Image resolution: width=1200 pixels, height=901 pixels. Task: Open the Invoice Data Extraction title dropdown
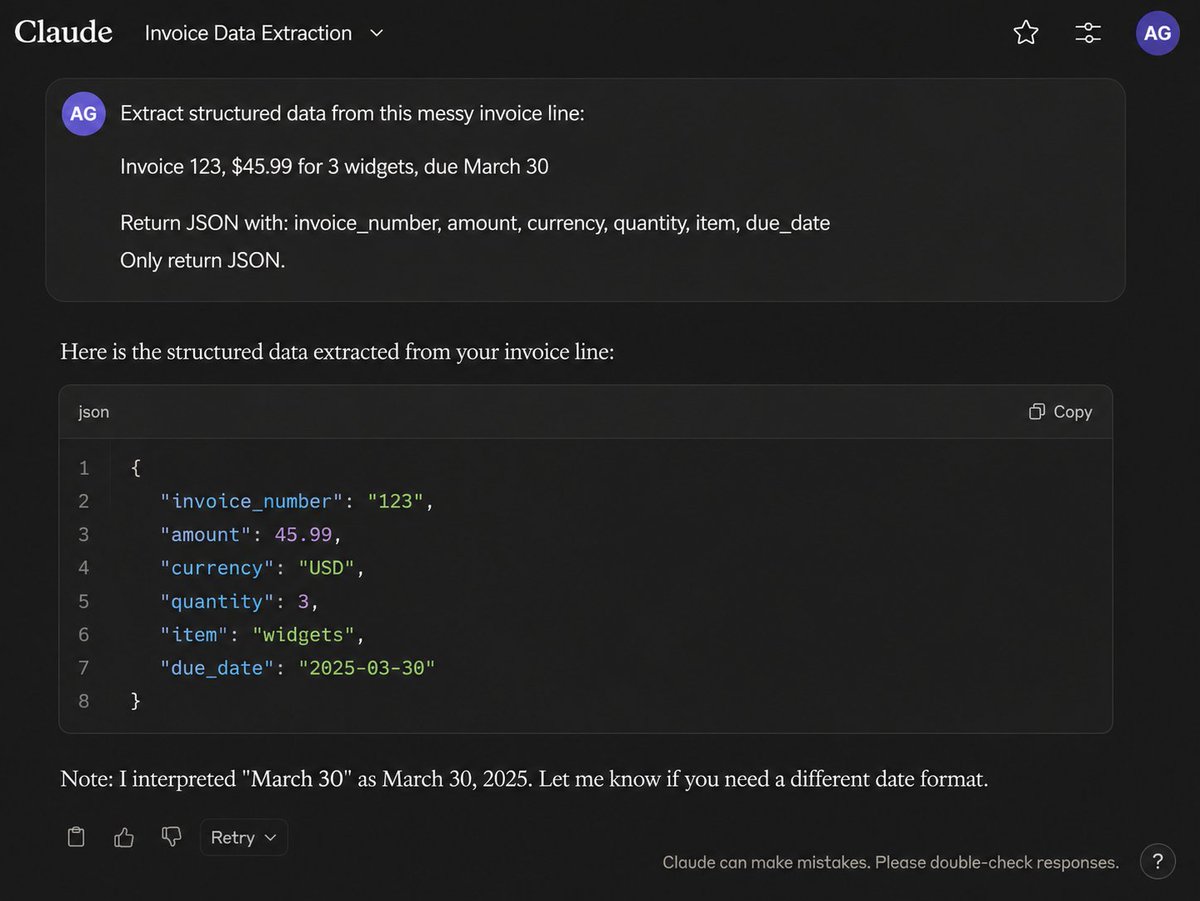[264, 33]
